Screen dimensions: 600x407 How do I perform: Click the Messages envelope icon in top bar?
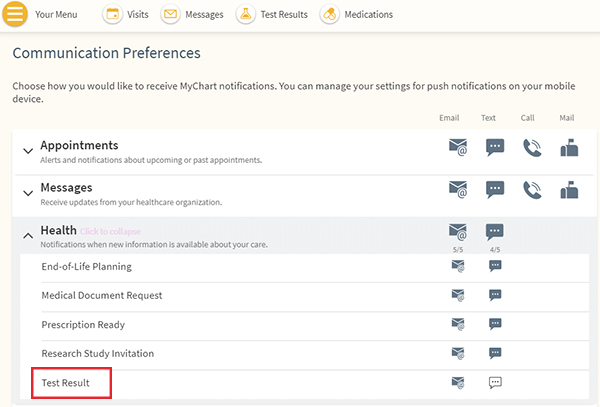[x=170, y=15]
